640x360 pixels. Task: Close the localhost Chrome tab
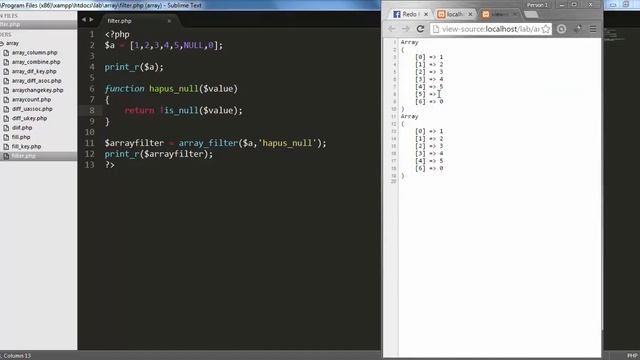470,14
